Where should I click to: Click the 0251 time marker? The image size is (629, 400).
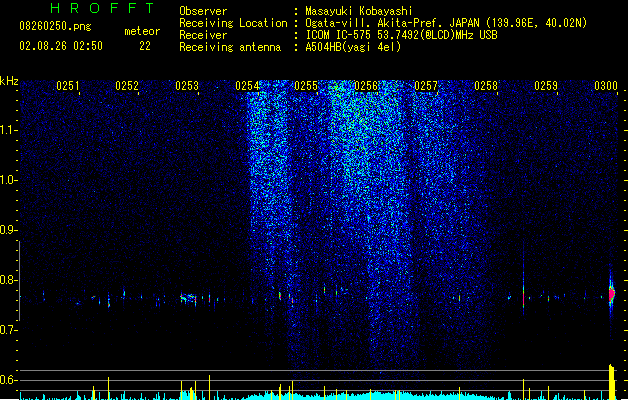[68, 86]
